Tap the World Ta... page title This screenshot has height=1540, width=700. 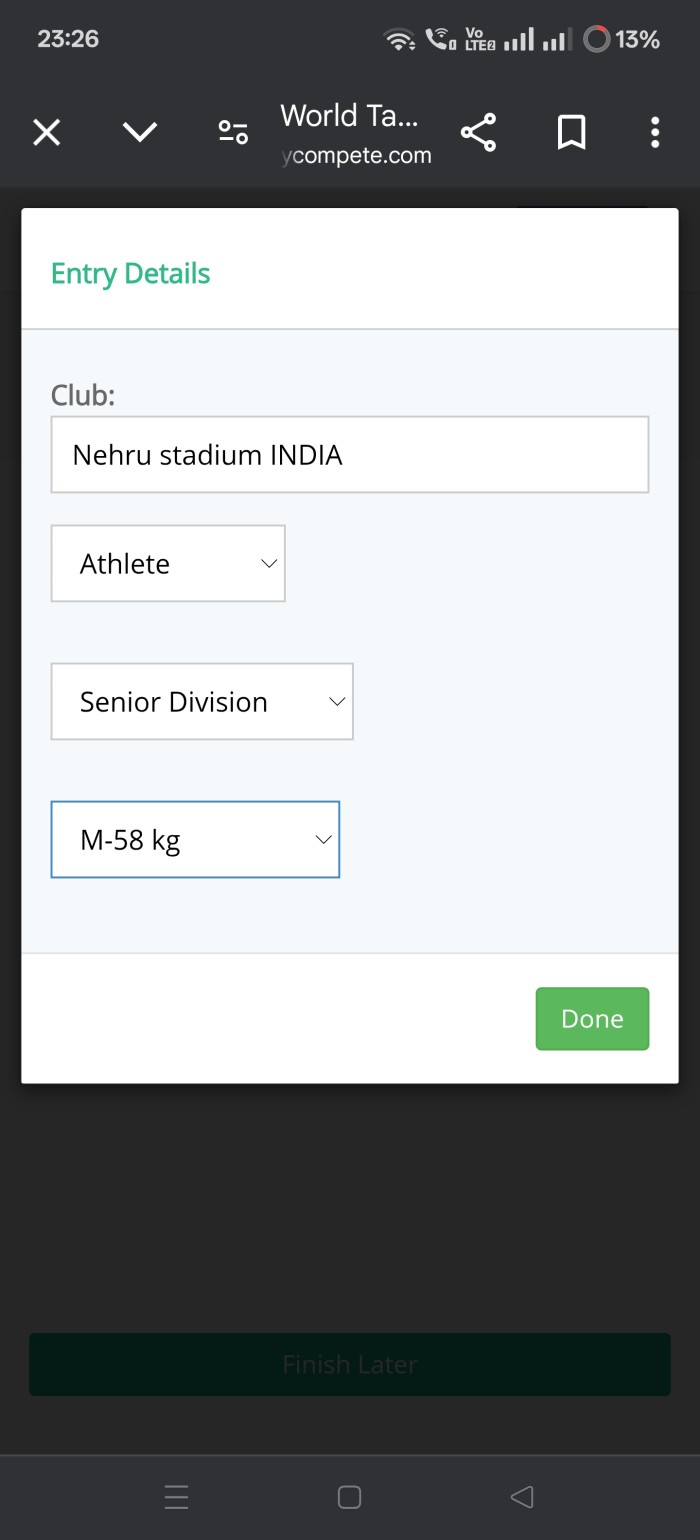(349, 116)
